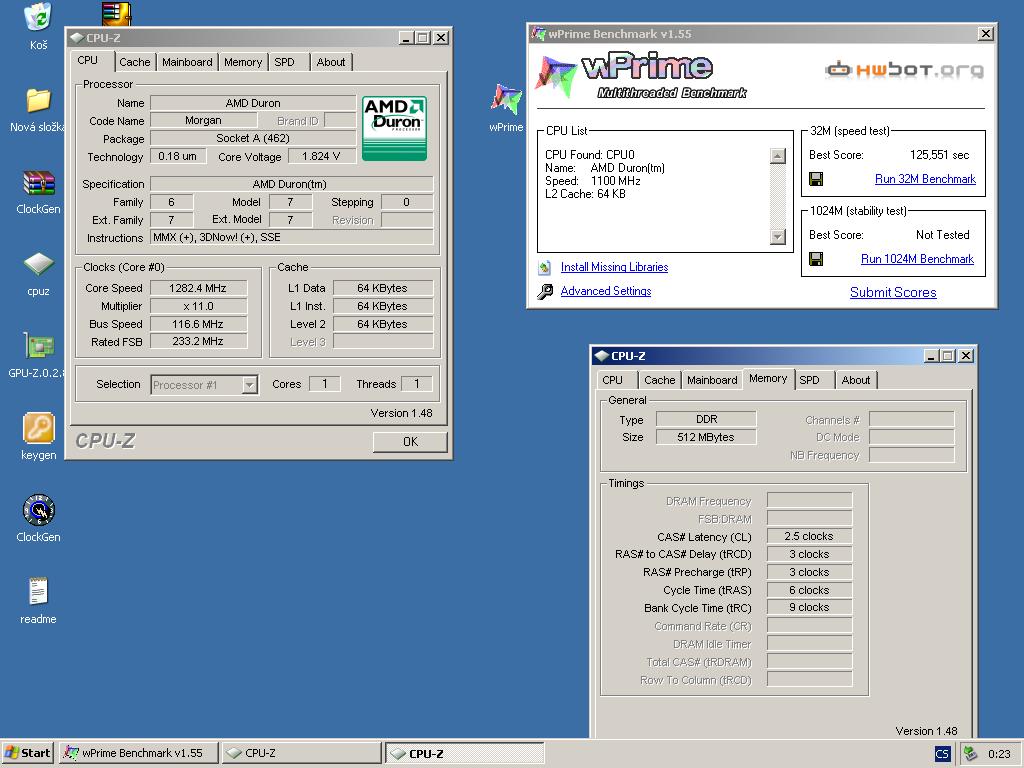Click the Core Speed 1282.4 MHz field
This screenshot has height=768, width=1024.
coord(199,289)
